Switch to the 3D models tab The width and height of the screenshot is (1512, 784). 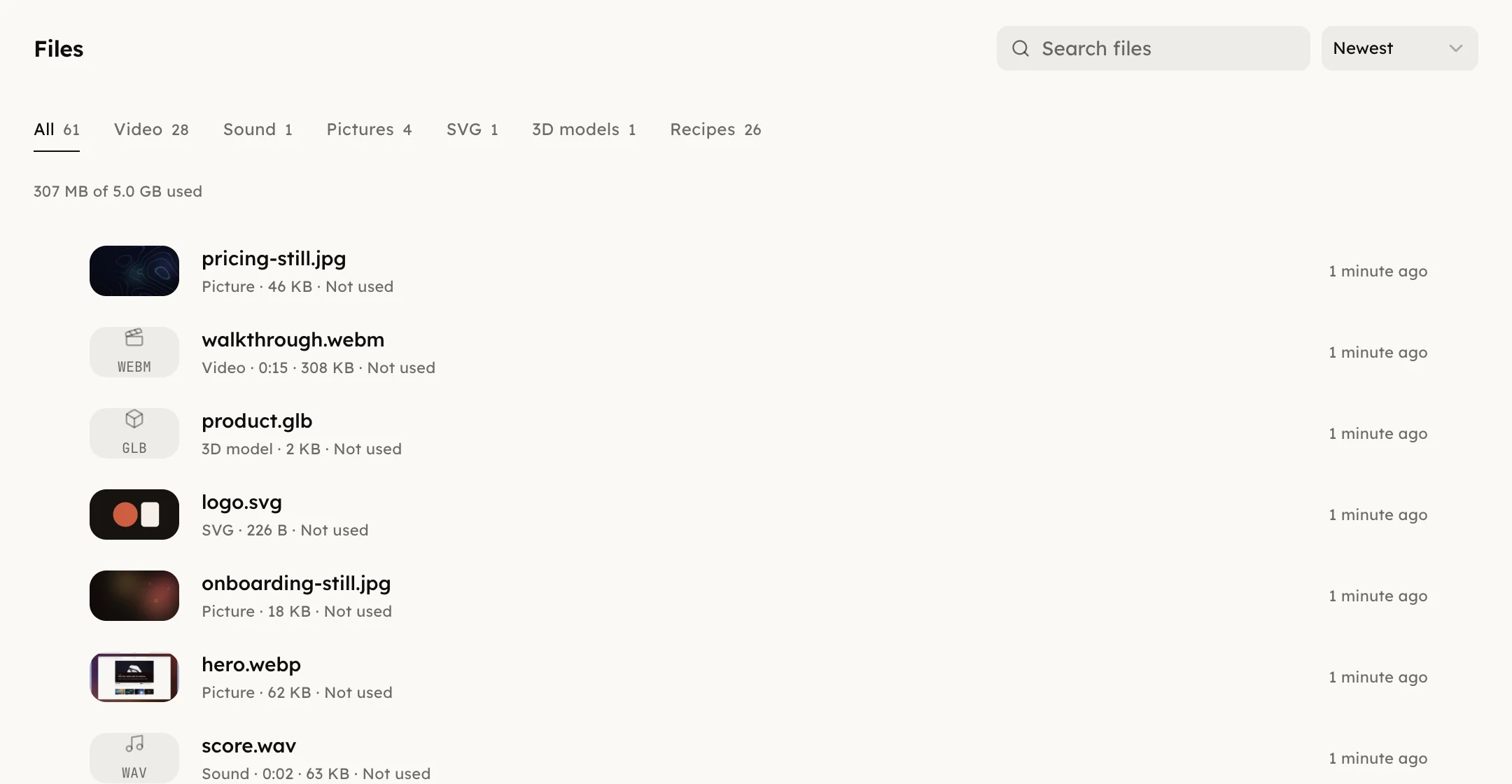click(x=584, y=129)
